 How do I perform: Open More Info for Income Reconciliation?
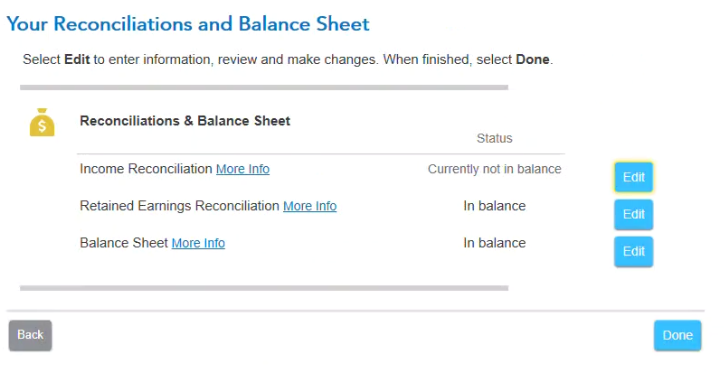(x=243, y=169)
